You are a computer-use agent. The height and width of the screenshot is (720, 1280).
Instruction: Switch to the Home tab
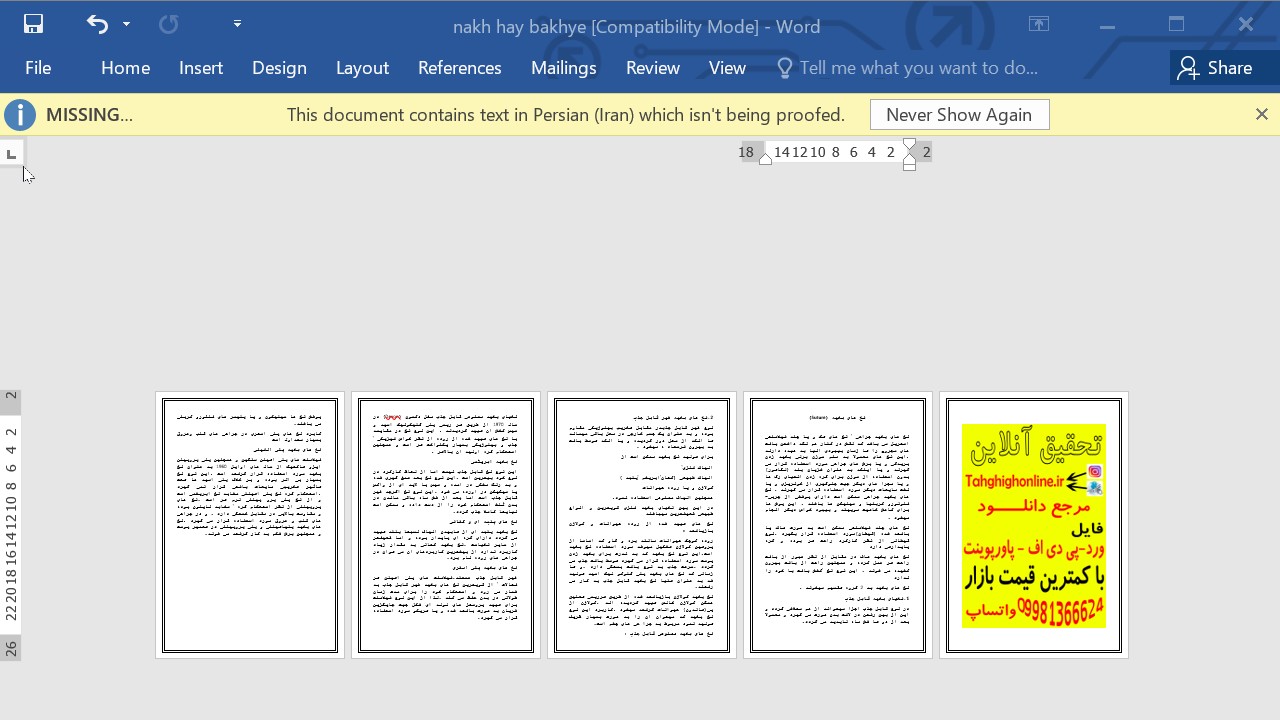point(125,68)
